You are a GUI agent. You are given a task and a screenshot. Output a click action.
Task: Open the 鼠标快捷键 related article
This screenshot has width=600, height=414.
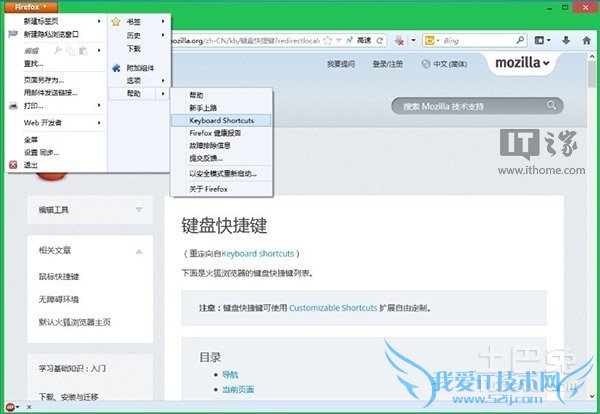coord(59,276)
